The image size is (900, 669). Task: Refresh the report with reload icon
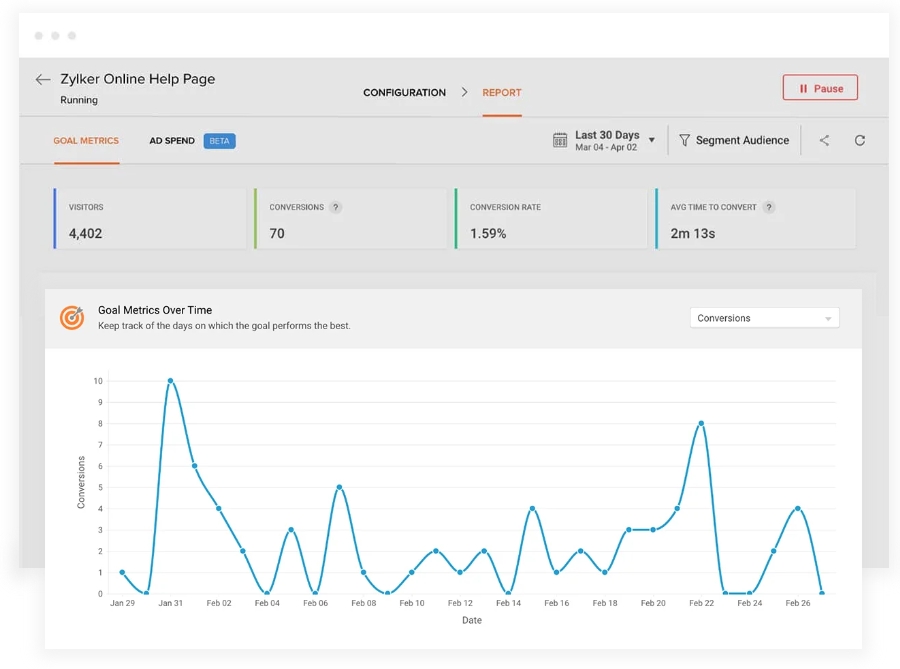tap(859, 141)
